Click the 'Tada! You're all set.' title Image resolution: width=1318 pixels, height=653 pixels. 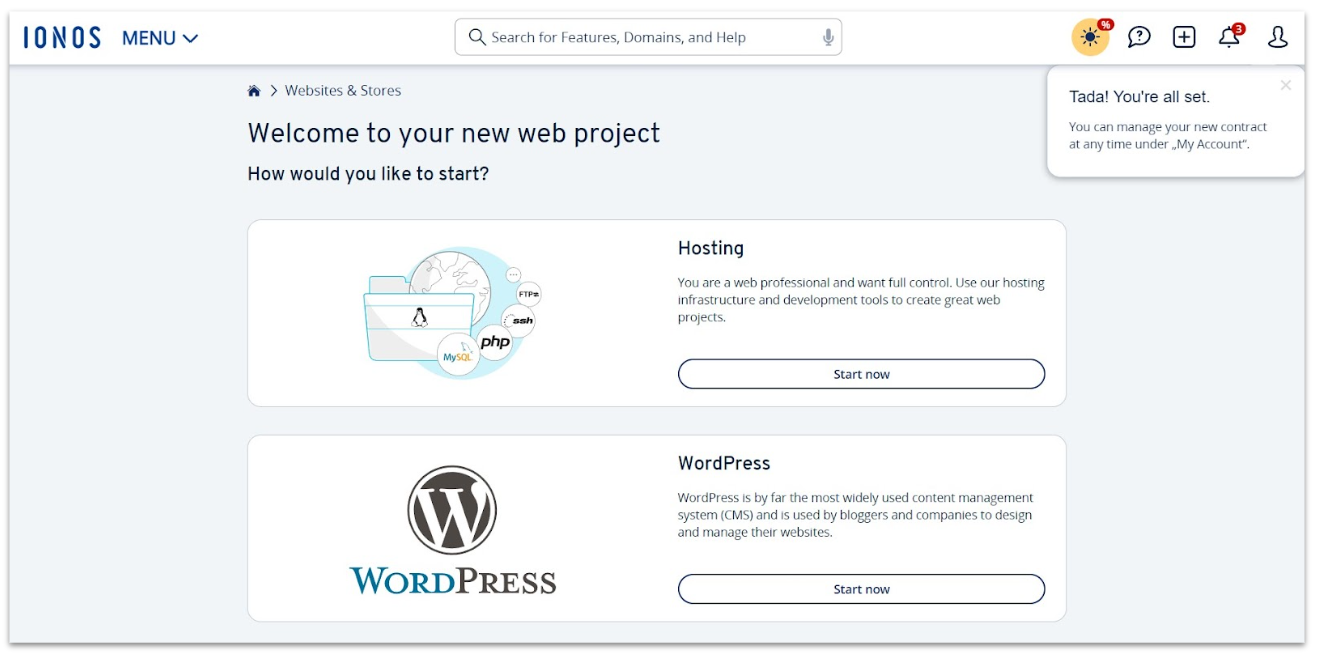pos(1139,97)
